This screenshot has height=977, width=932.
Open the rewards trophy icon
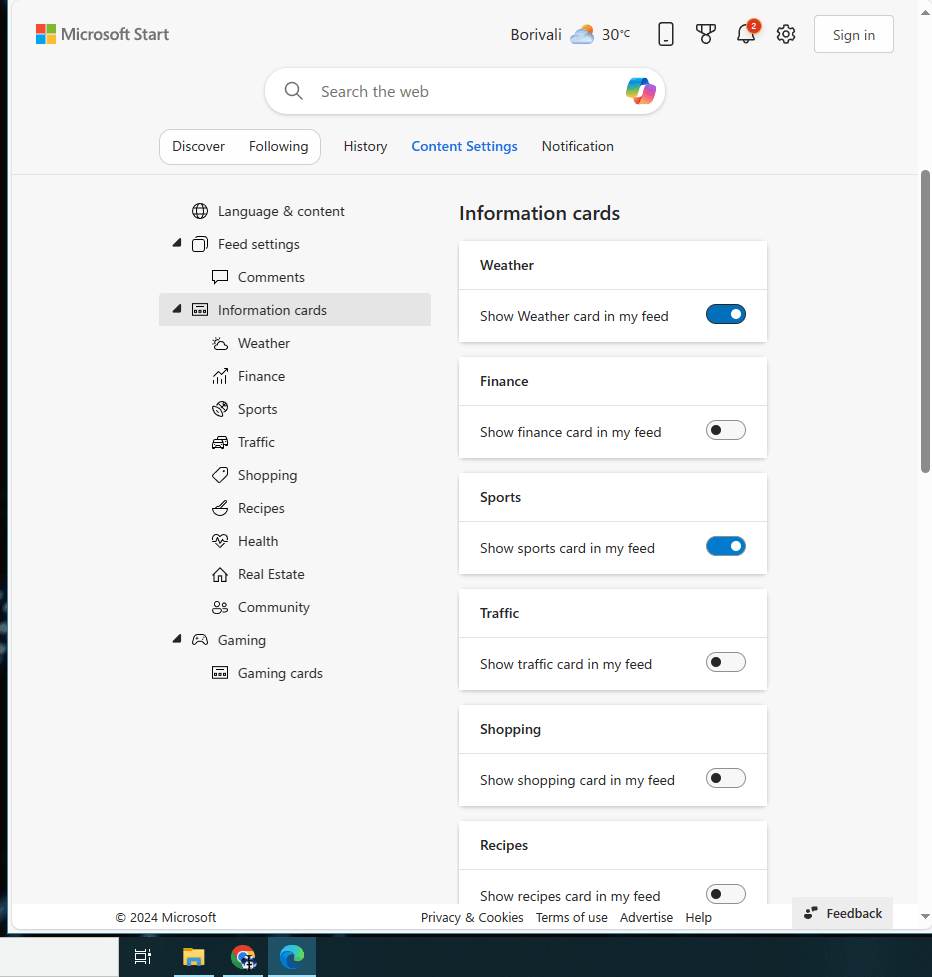tap(705, 34)
